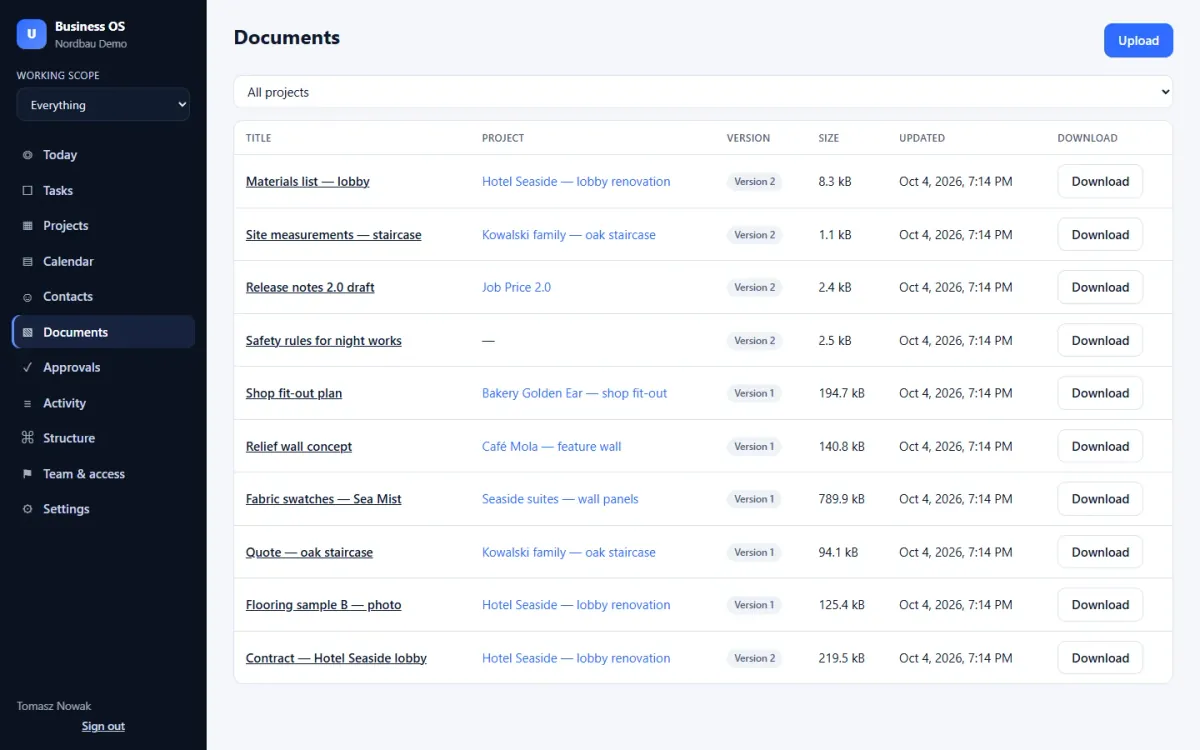The image size is (1200, 750).
Task: Open Tasks from the sidebar
Action: point(103,190)
